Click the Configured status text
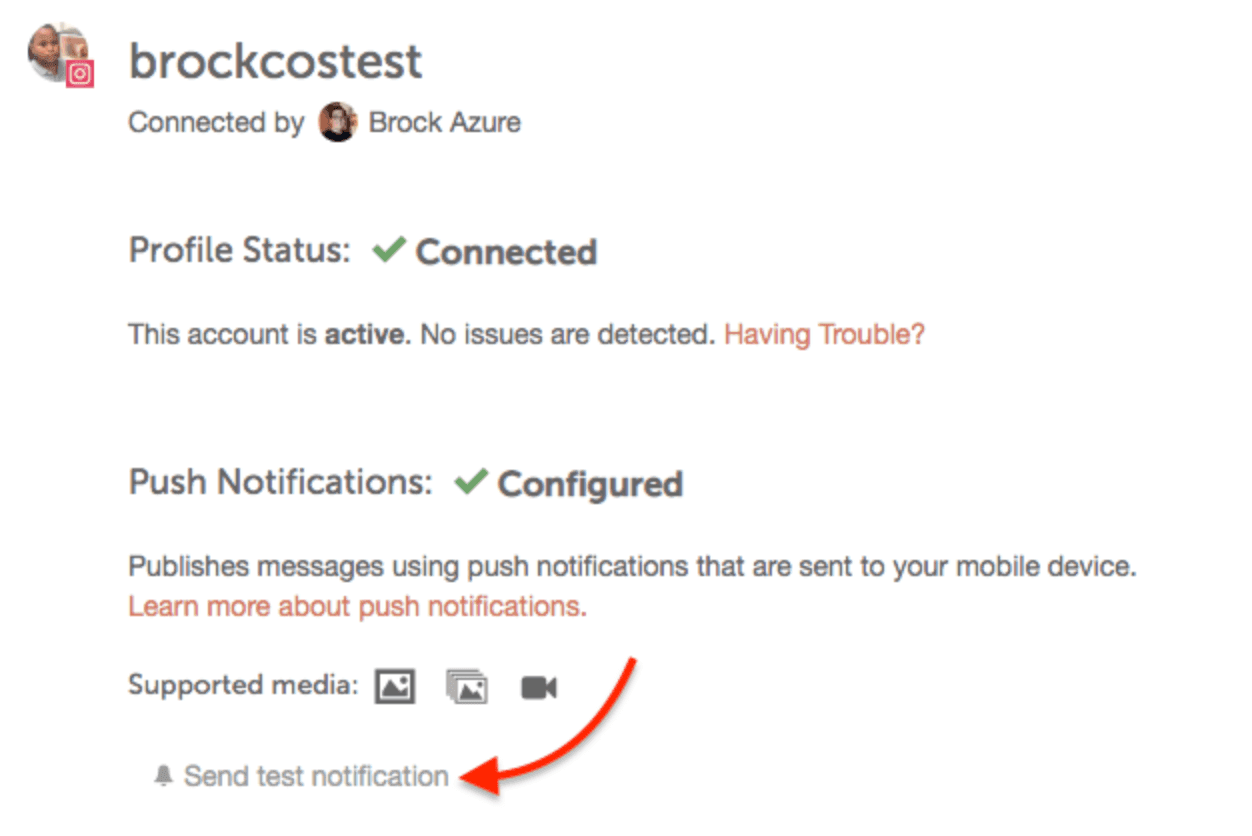 tap(590, 485)
